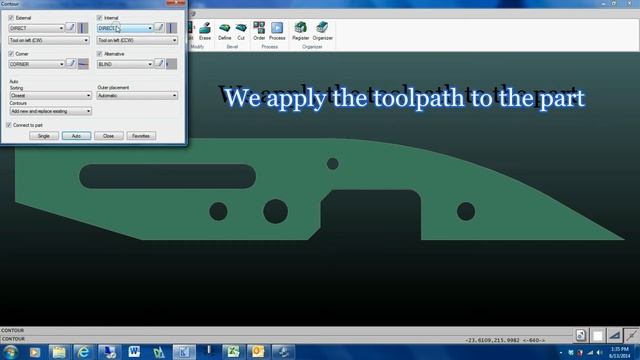Expand the Tool on left (CW) dropdown
Screen dimensions: 640x360
tap(49, 40)
